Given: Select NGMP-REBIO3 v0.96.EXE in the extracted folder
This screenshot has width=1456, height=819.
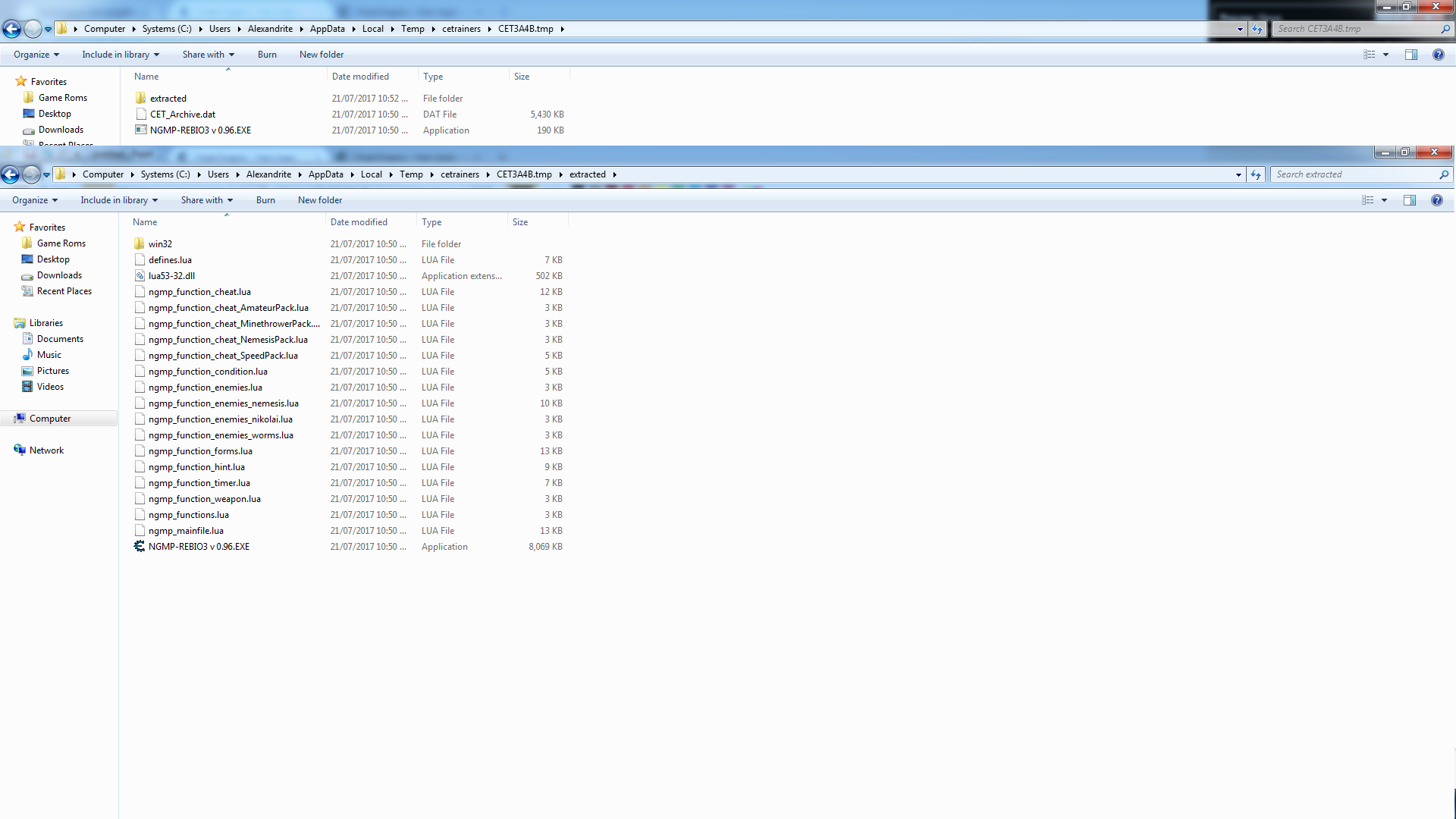Looking at the screenshot, I should pos(199,547).
